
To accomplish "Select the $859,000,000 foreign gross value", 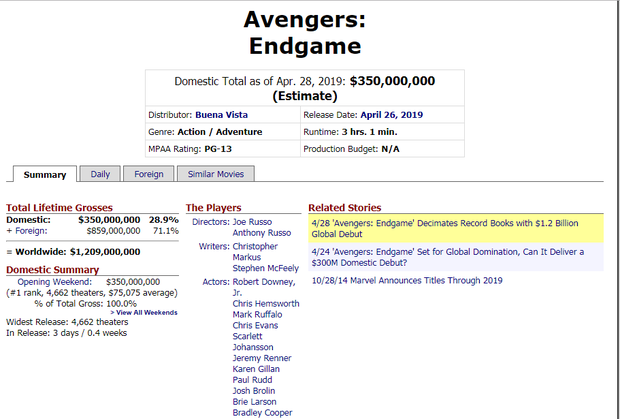I will 113,231.
